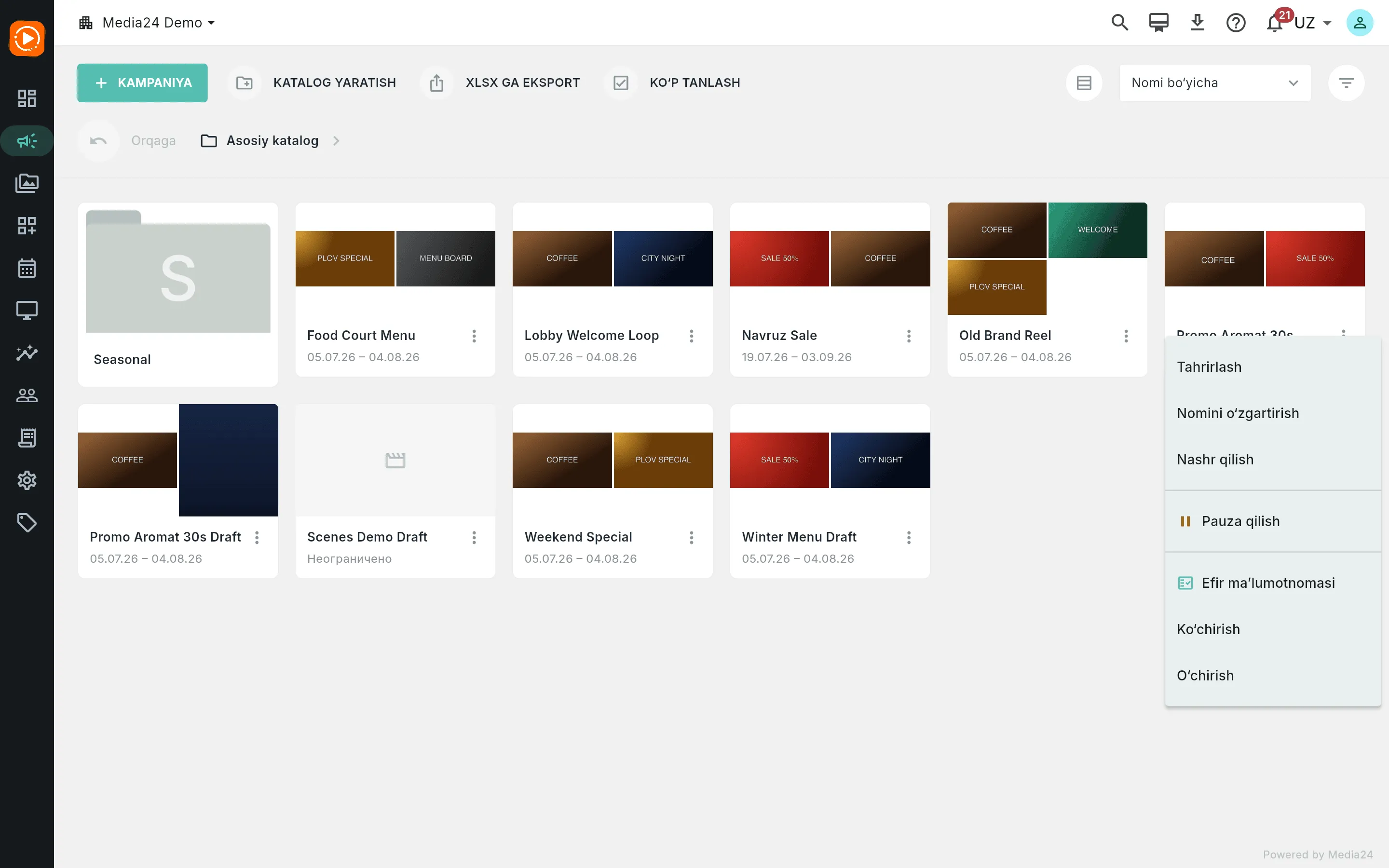
Task: Click the KAMPANIYA create button
Action: point(142,82)
